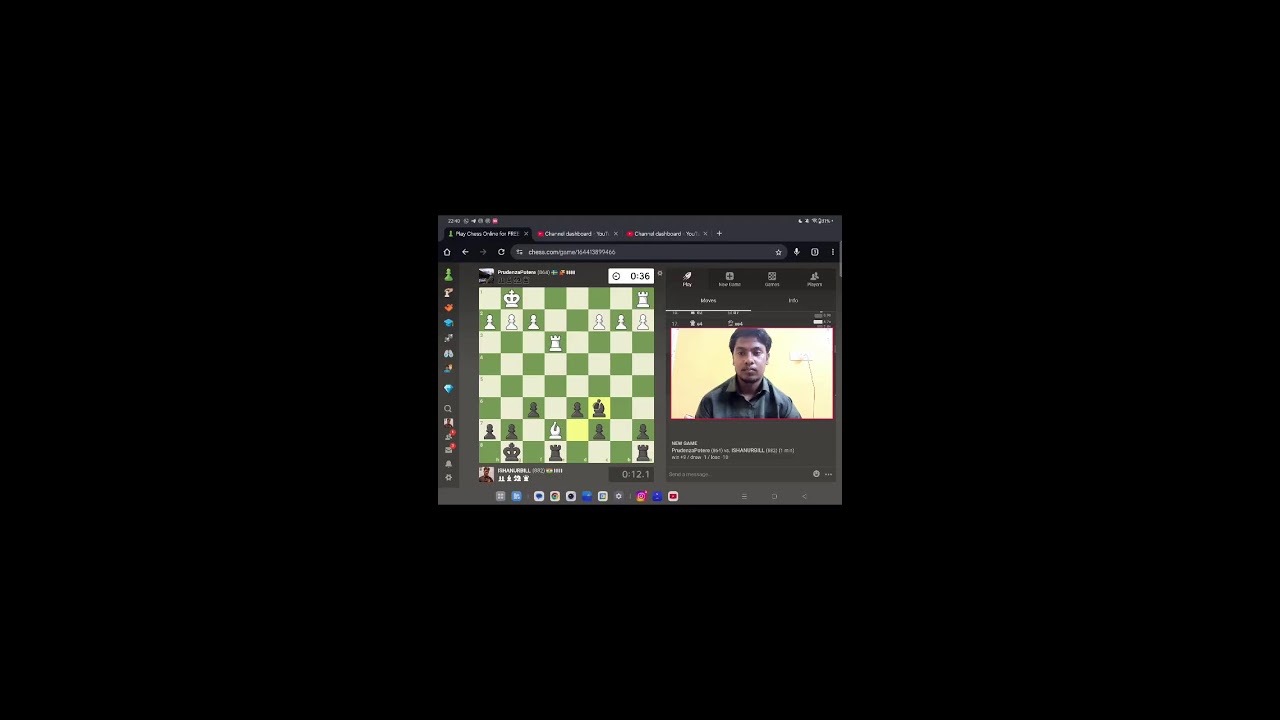Open the red YouTube icon in taskbar
The width and height of the screenshot is (1280, 720).
[x=673, y=496]
